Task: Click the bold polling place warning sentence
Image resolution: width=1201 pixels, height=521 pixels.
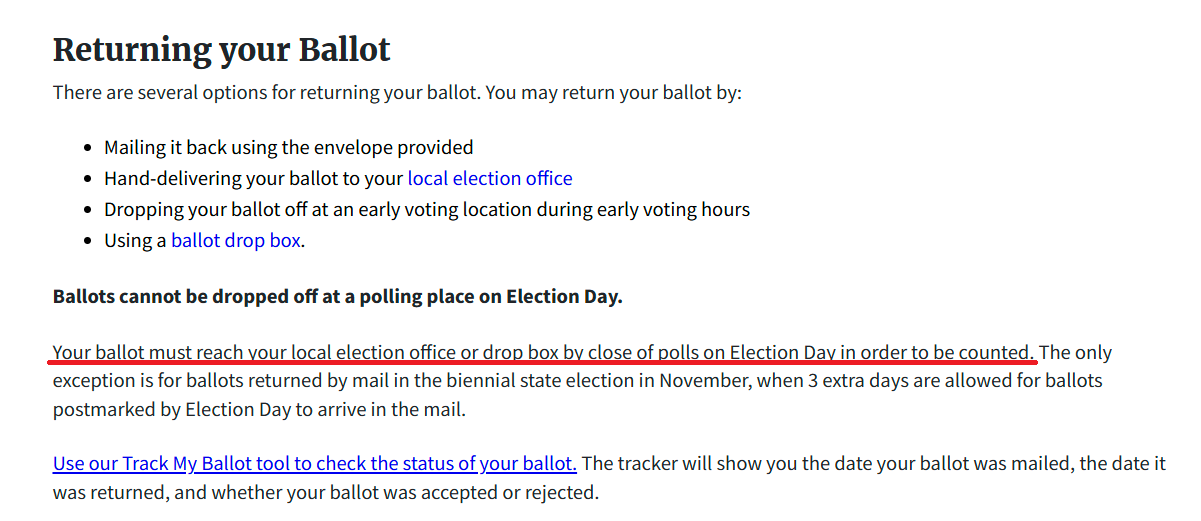Action: coord(337,297)
